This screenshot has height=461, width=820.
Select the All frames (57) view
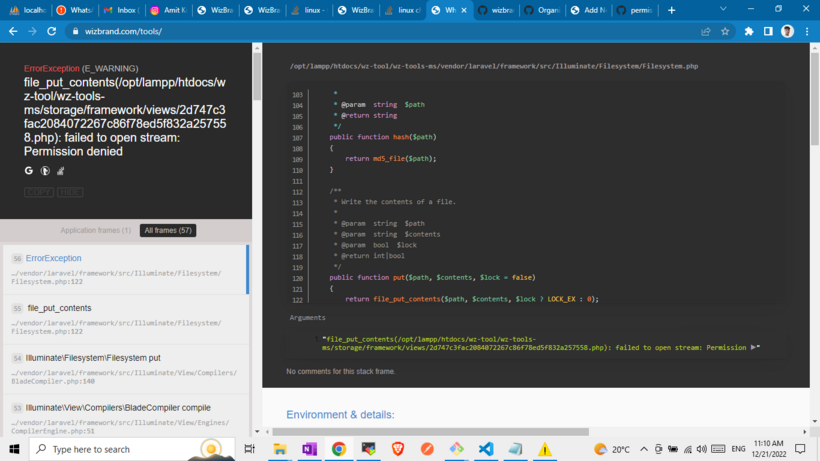(168, 230)
